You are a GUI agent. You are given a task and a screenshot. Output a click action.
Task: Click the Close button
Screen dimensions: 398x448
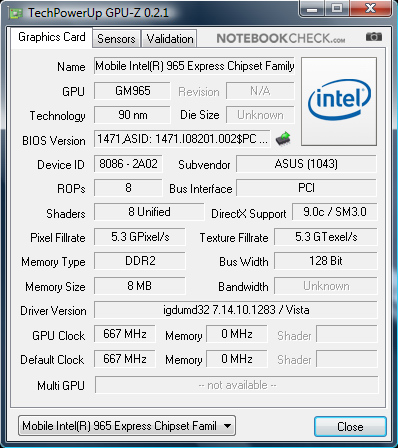[x=350, y=426]
